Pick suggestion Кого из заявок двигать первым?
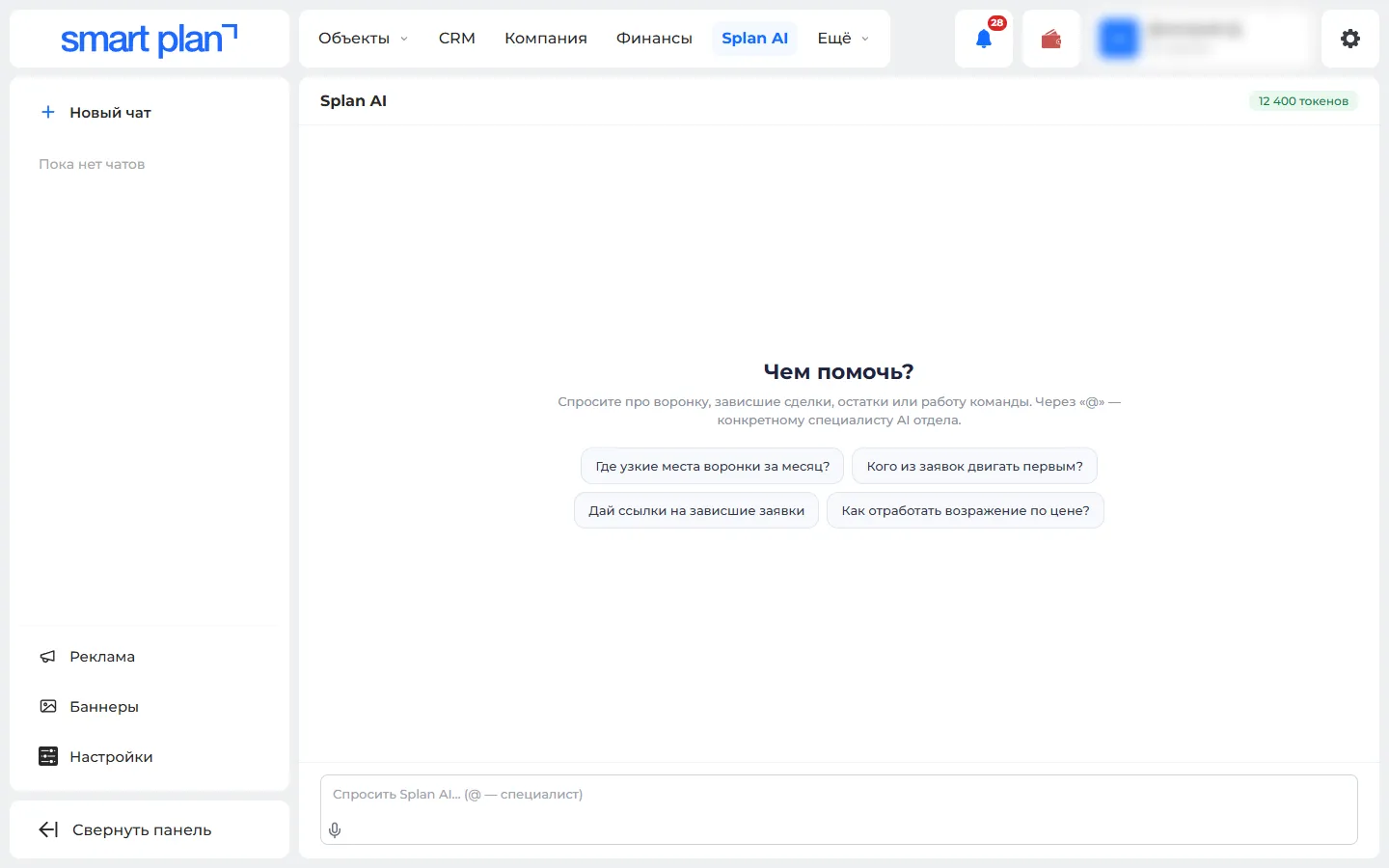1389x868 pixels. pos(974,466)
